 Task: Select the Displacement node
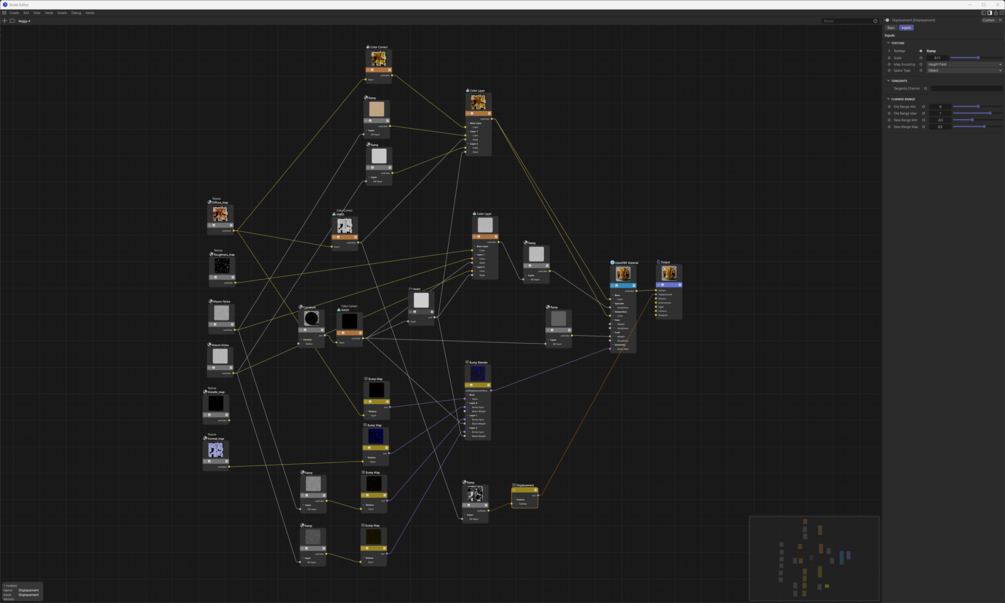pos(524,496)
